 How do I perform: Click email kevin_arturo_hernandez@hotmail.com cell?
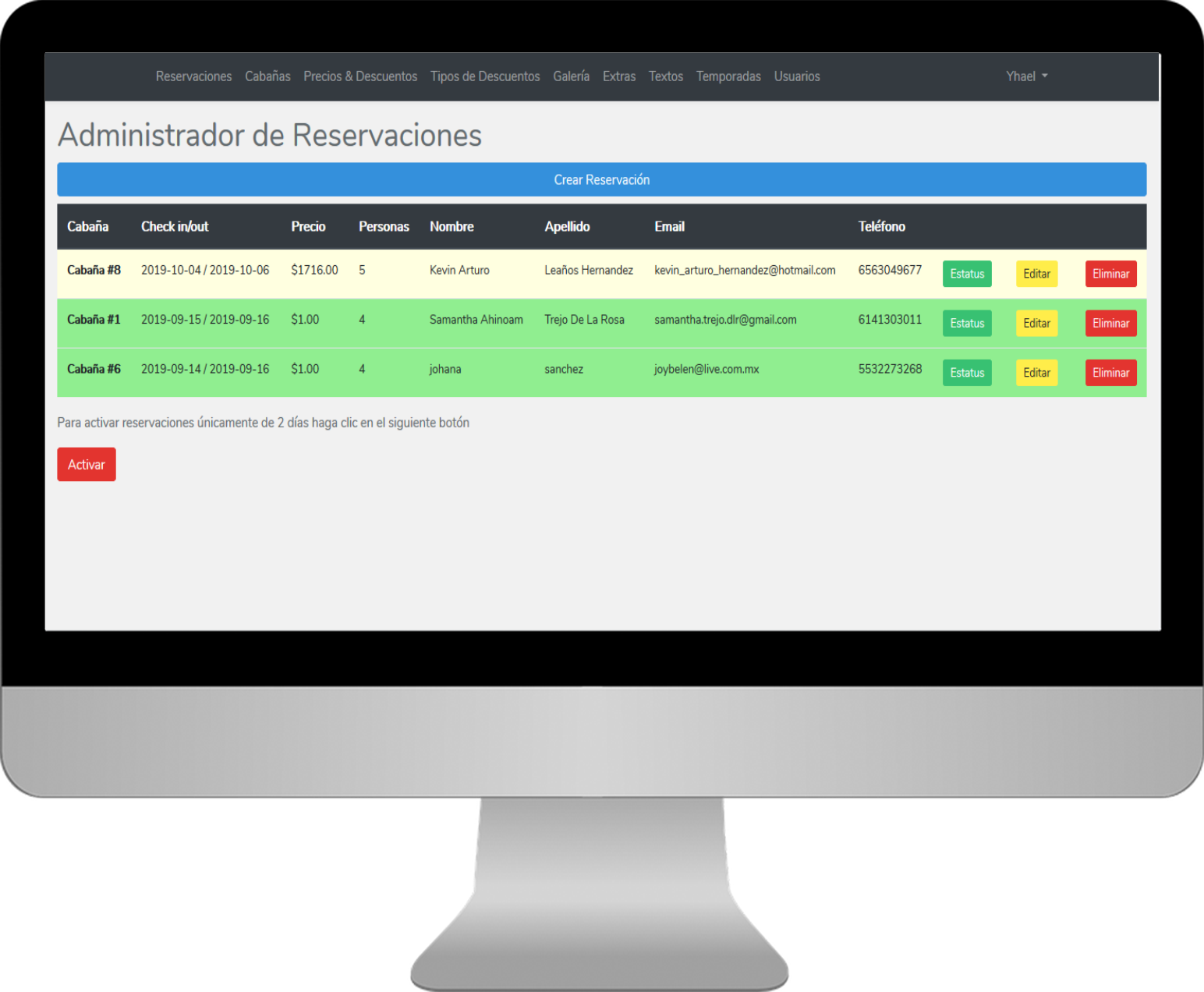pos(745,271)
